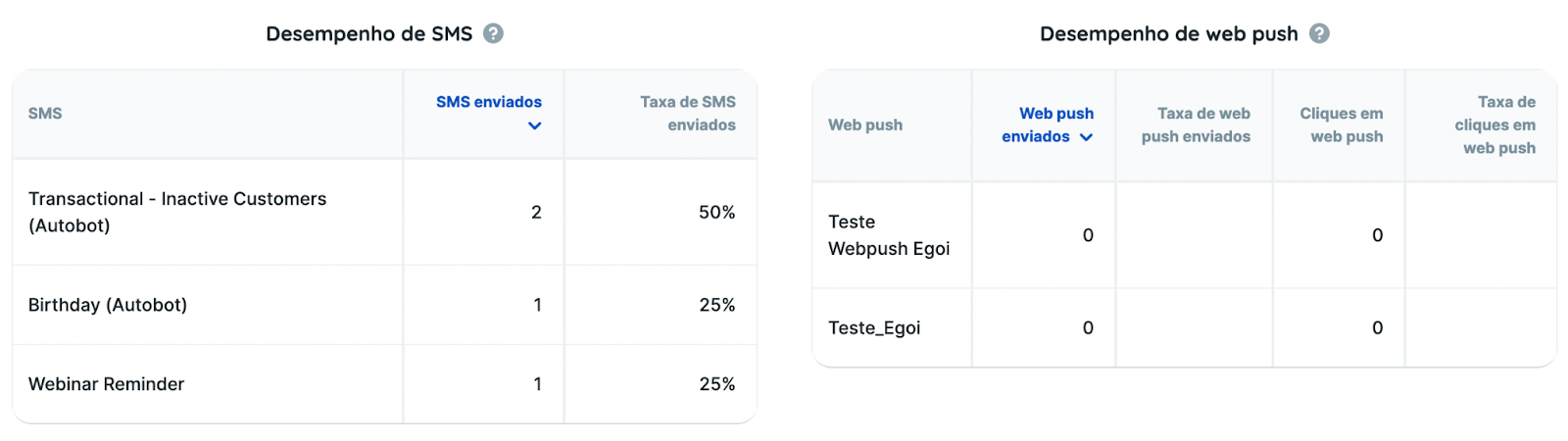This screenshot has width=1568, height=441.
Task: Toggle sort chevron under SMS enviados
Action: coord(534,125)
